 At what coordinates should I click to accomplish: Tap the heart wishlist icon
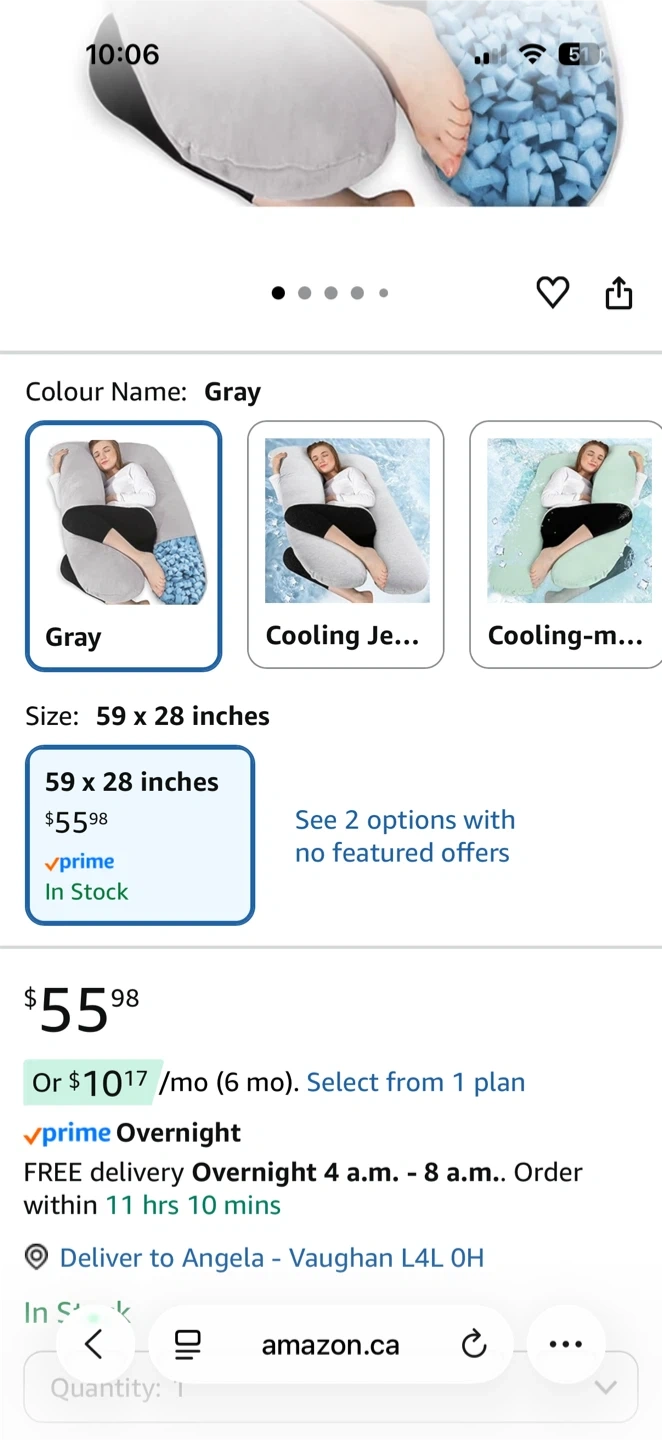552,293
